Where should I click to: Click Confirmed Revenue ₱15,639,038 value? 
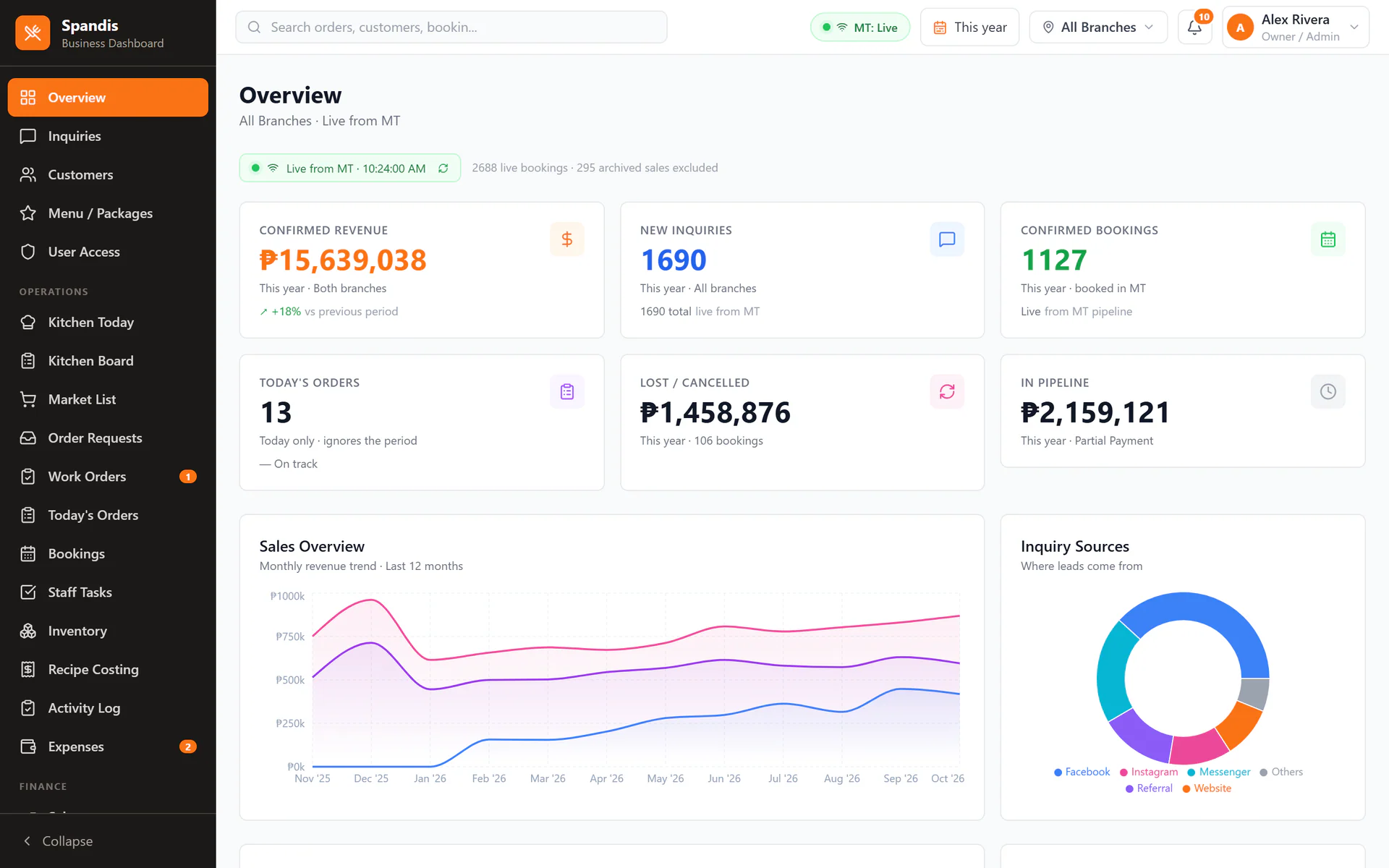pyautogui.click(x=343, y=260)
